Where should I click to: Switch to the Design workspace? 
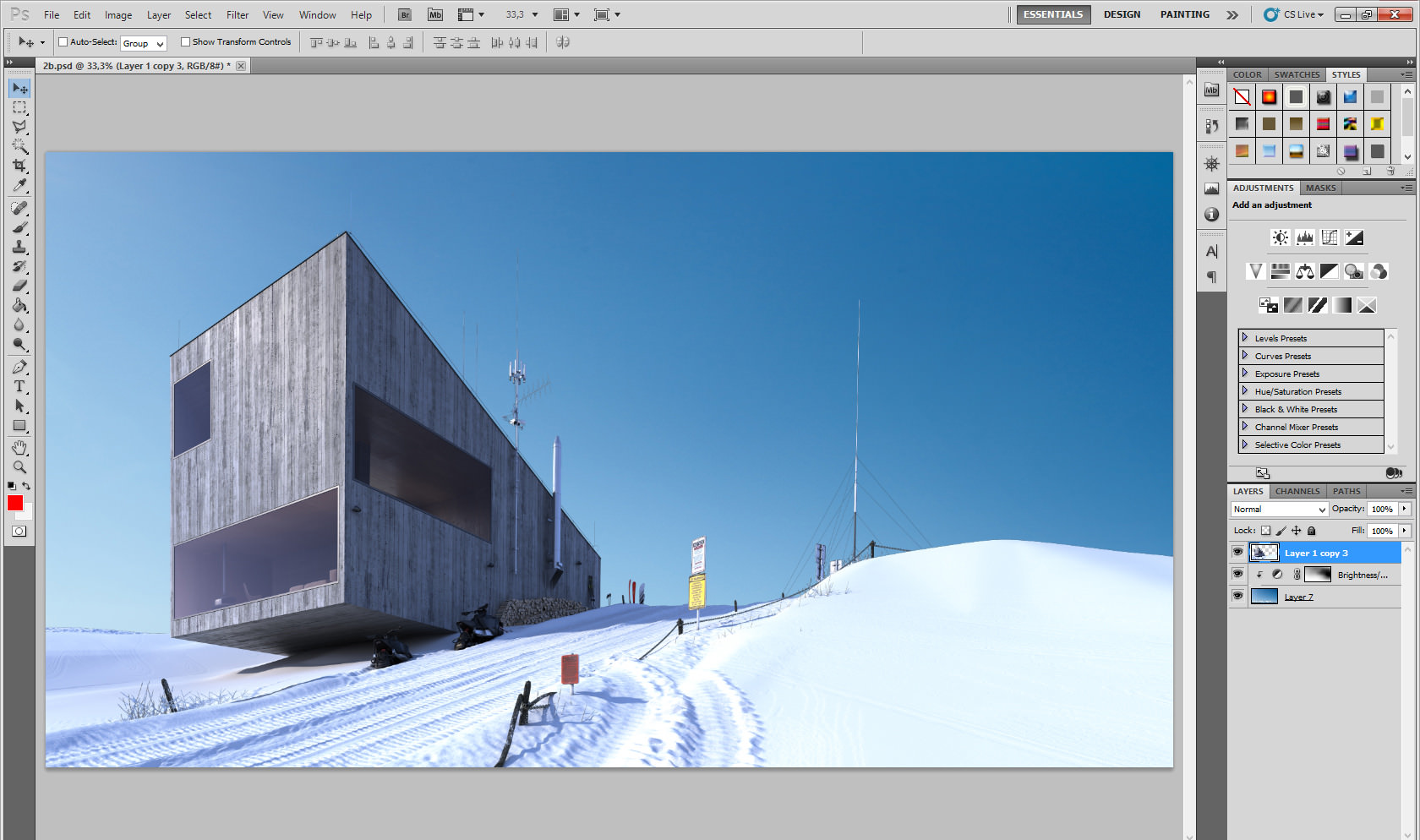point(1122,14)
